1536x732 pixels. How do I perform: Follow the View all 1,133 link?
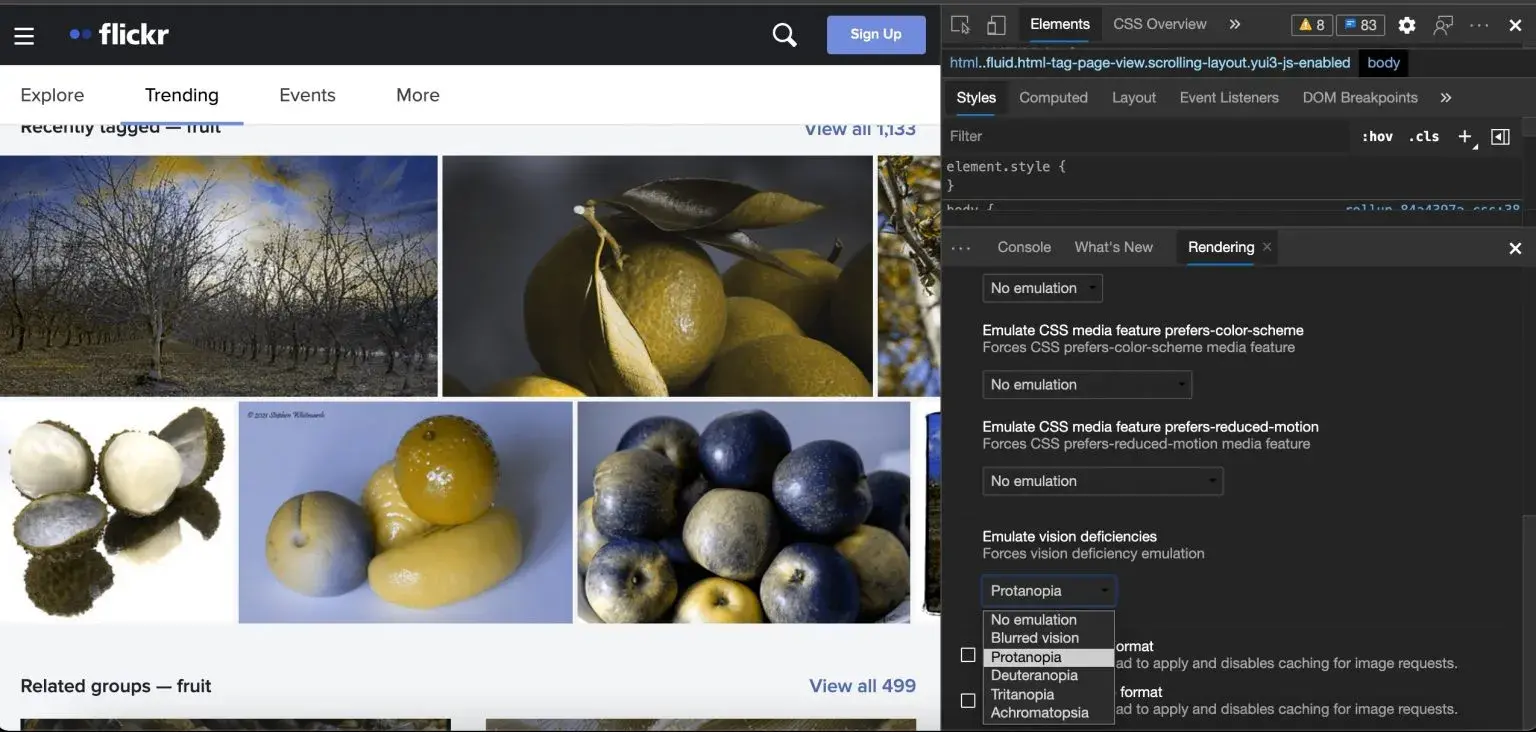tap(860, 130)
